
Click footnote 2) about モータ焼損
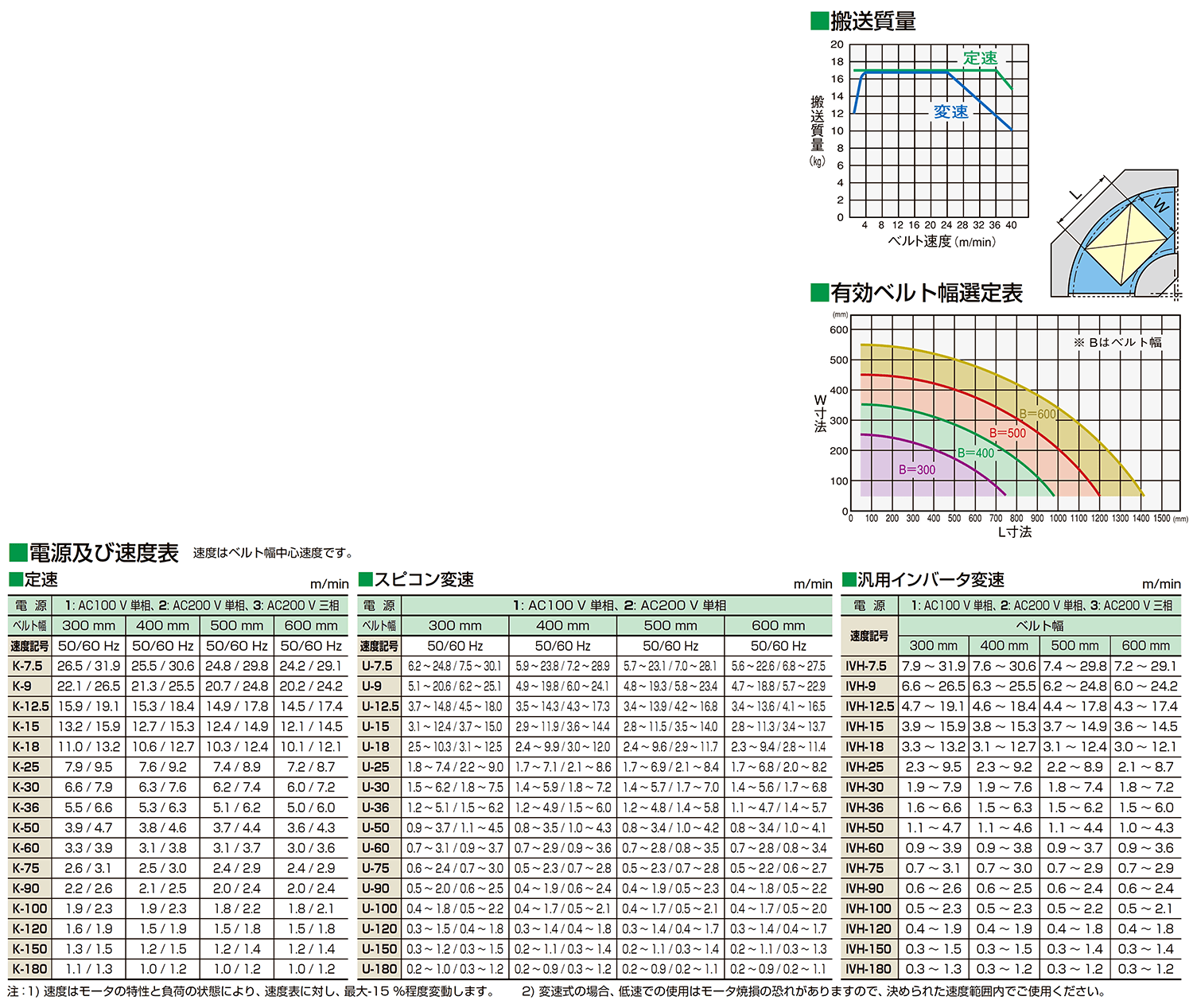pos(814,991)
